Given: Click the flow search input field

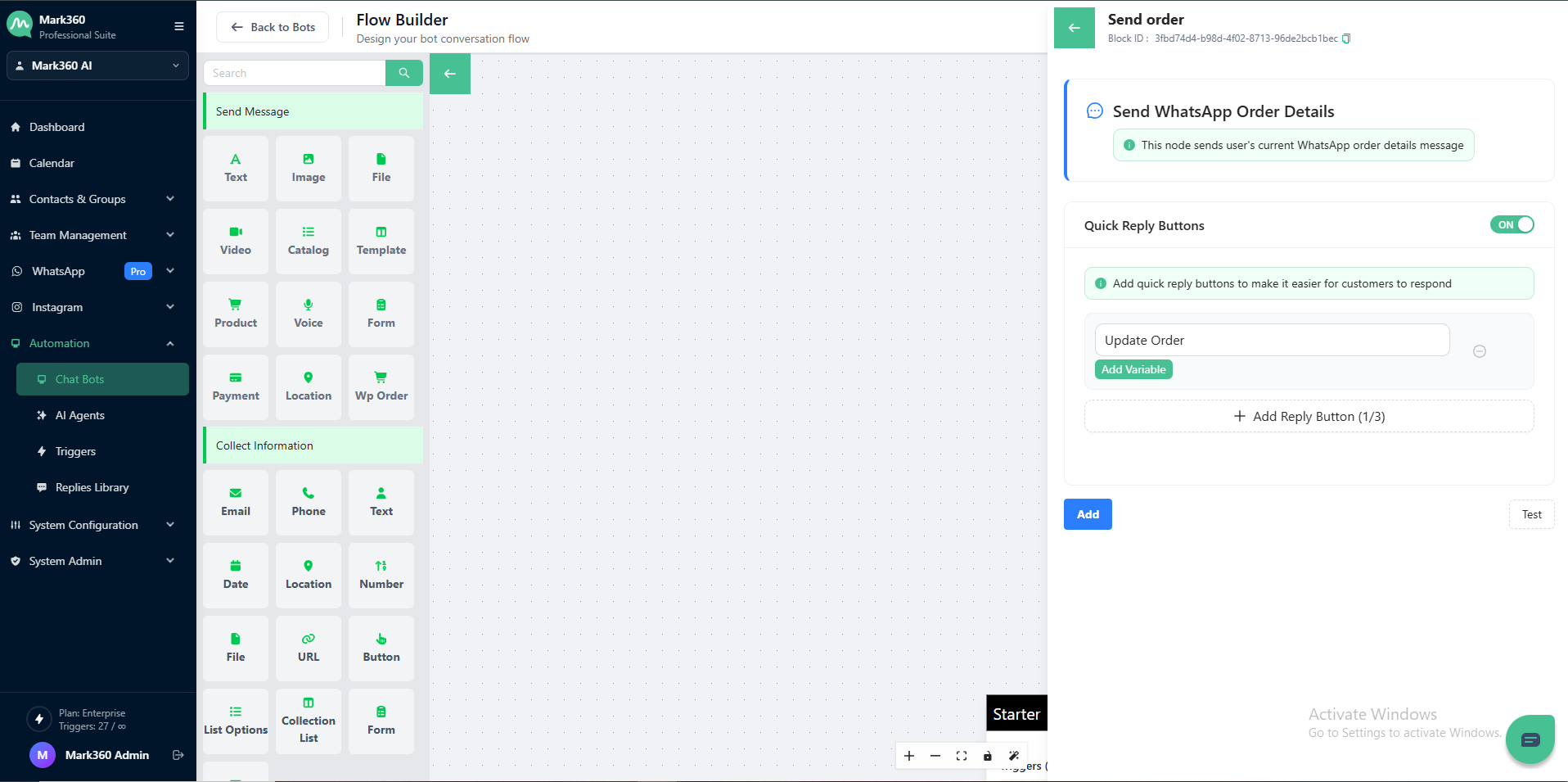Looking at the screenshot, I should 295,72.
